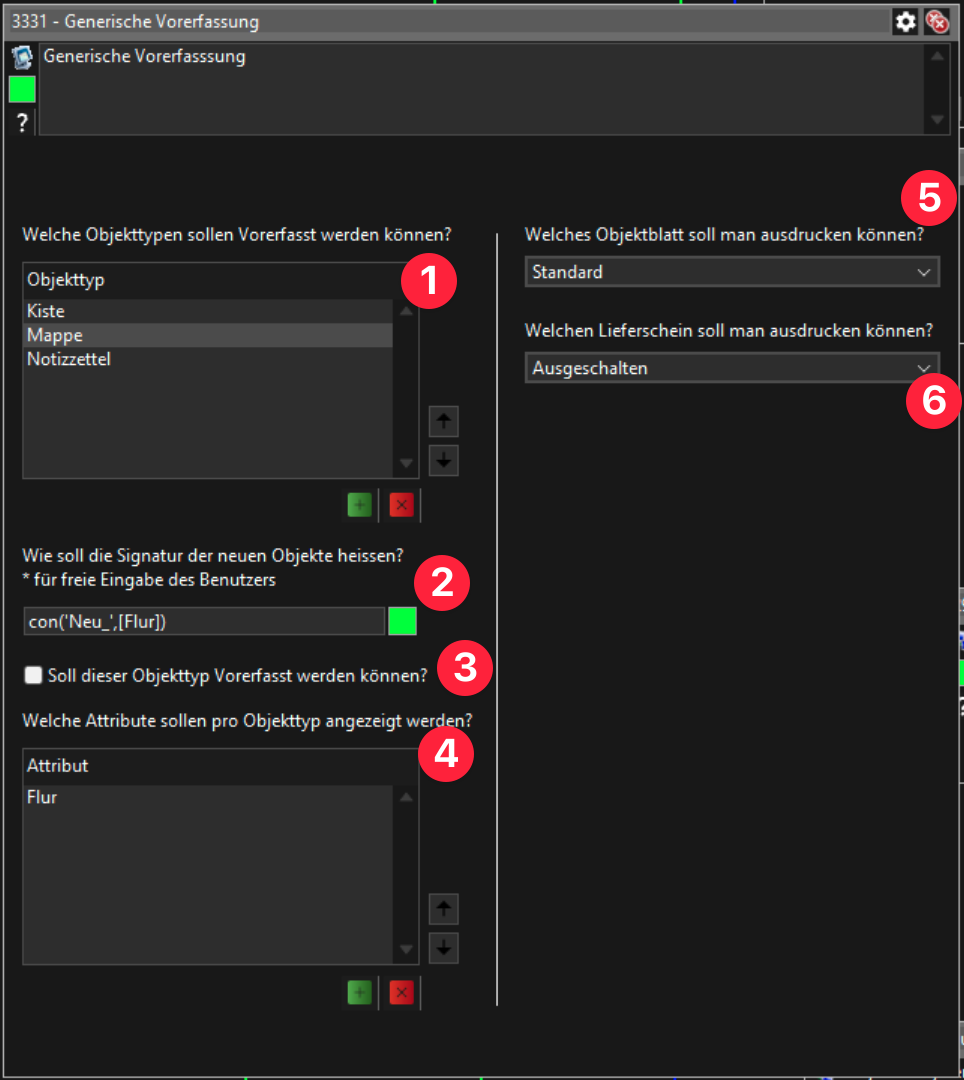
Task: Add a new Objekttyp with green plus
Action: click(x=359, y=505)
